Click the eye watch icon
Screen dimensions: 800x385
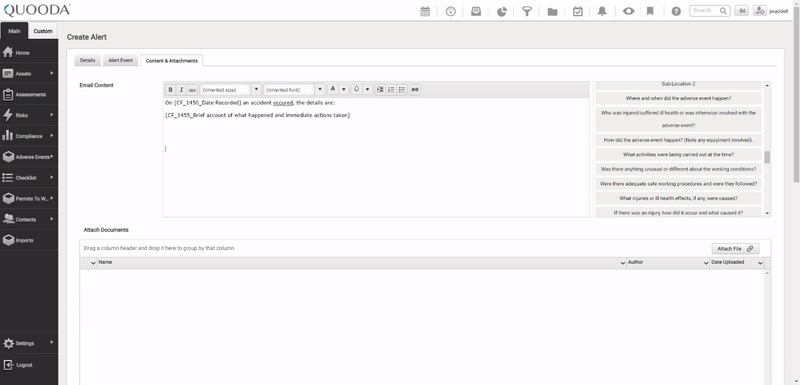click(628, 11)
